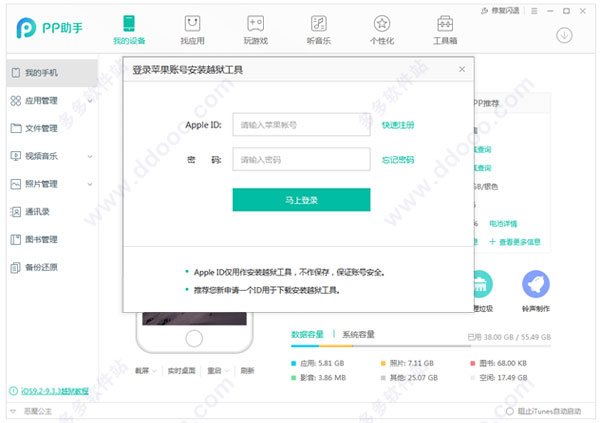Viewport: 600px width, 423px height.
Task: Click the PP助手 logo
Action: (49, 28)
